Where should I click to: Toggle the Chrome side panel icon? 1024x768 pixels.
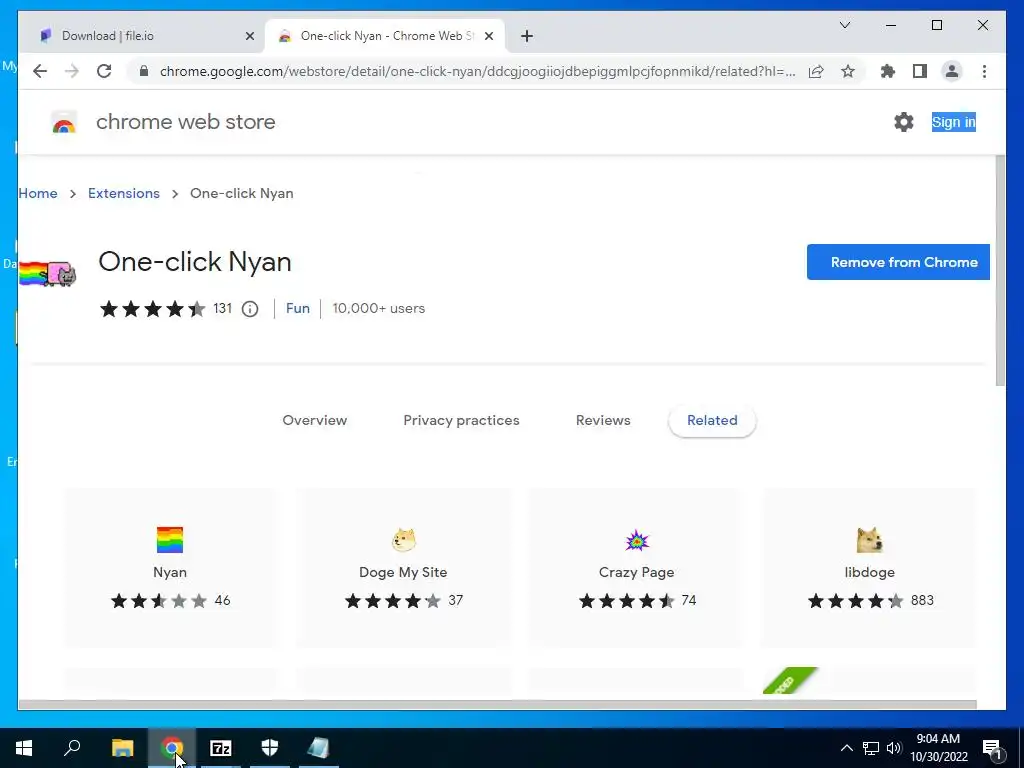[x=920, y=71]
